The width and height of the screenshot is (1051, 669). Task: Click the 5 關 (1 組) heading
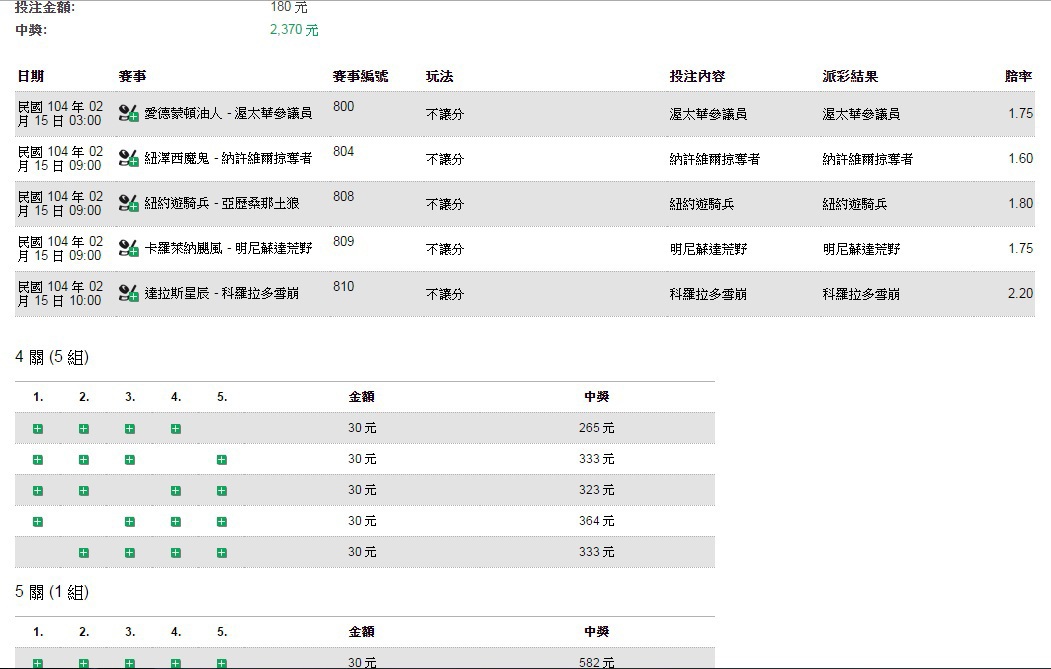(52, 592)
